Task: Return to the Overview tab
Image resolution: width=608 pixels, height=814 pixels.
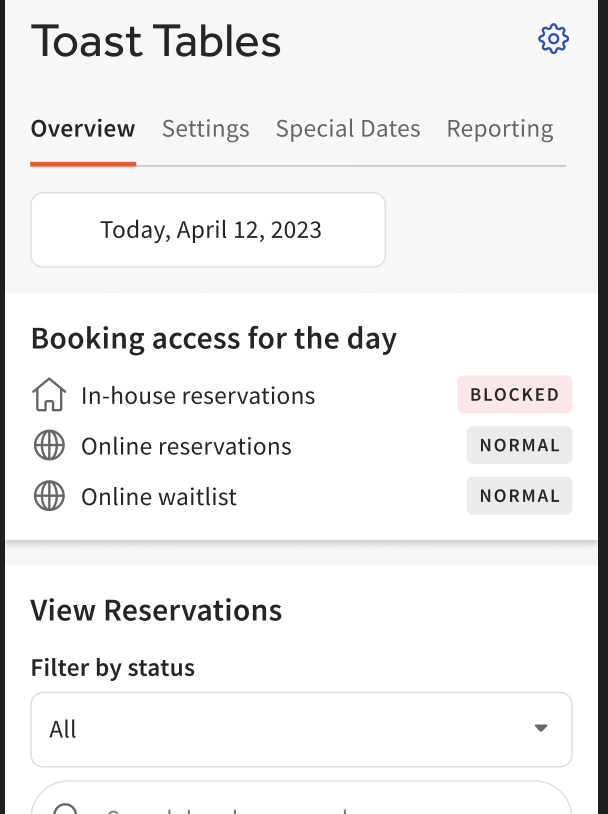Action: point(83,128)
